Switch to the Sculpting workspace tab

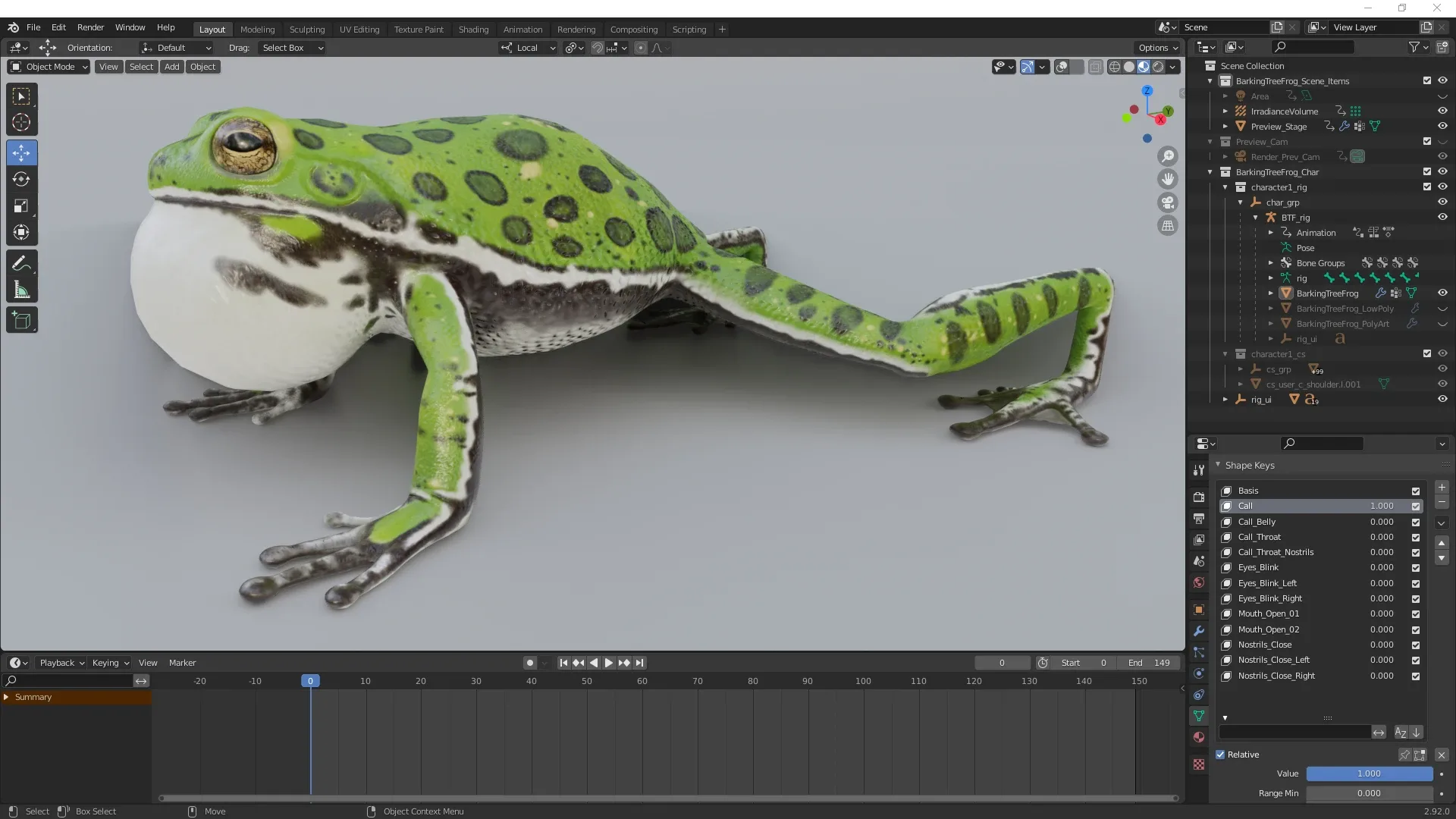307,30
